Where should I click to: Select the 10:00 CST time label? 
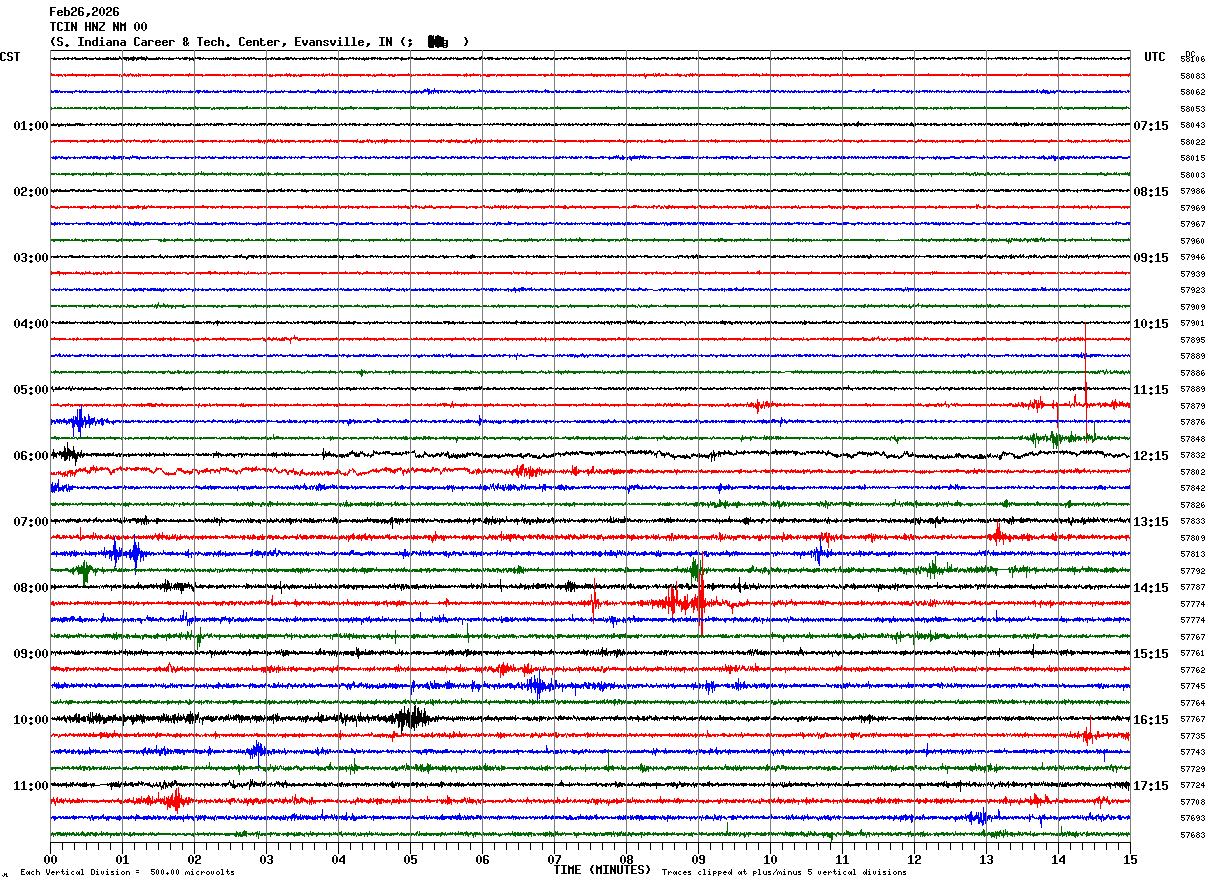[31, 720]
